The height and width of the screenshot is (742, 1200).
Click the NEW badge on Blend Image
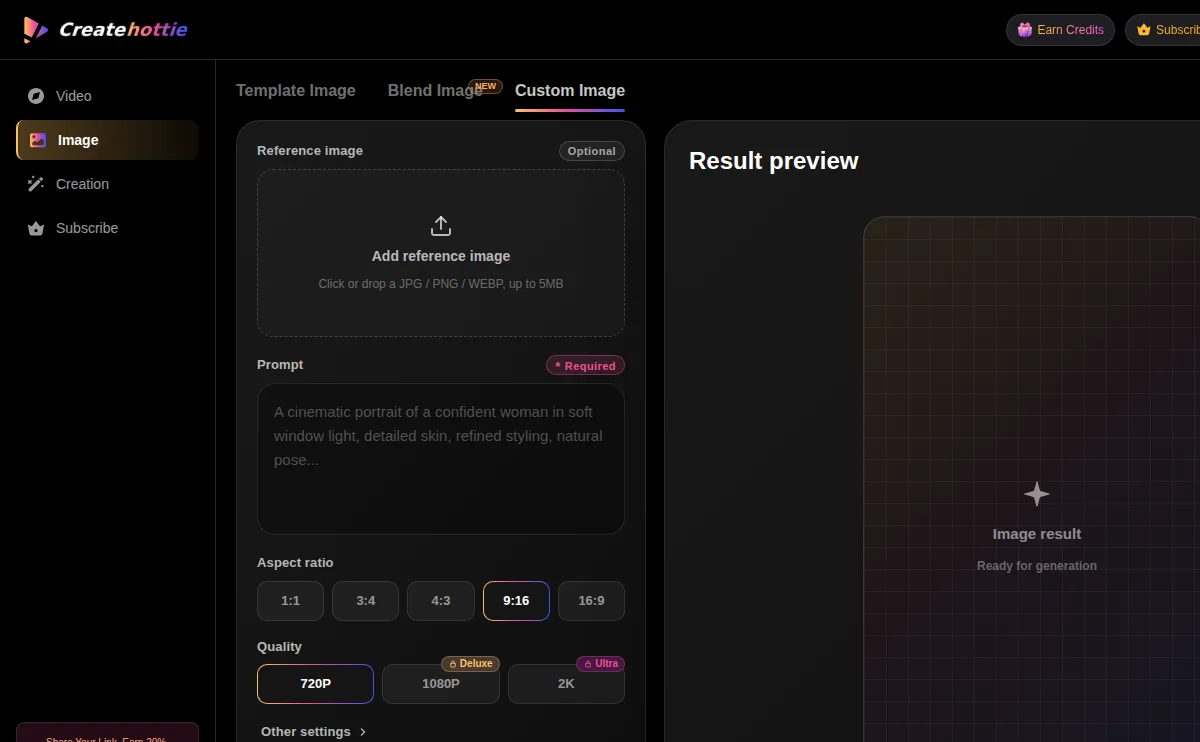(x=485, y=86)
